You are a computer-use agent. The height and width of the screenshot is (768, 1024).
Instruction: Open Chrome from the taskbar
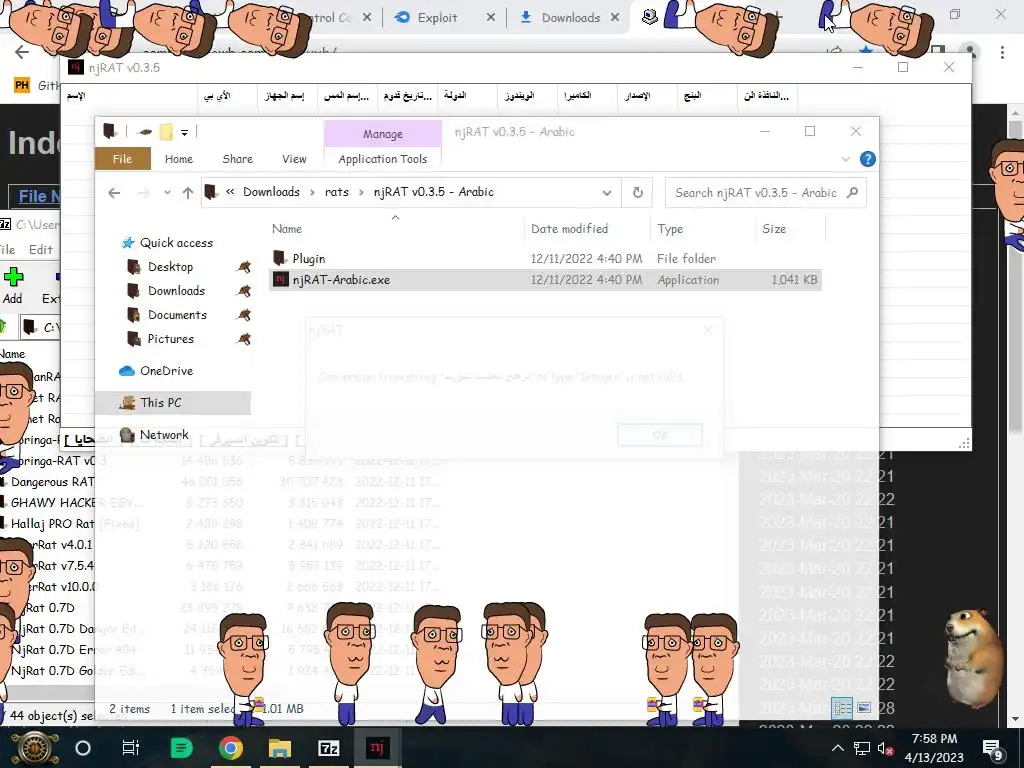pos(230,748)
